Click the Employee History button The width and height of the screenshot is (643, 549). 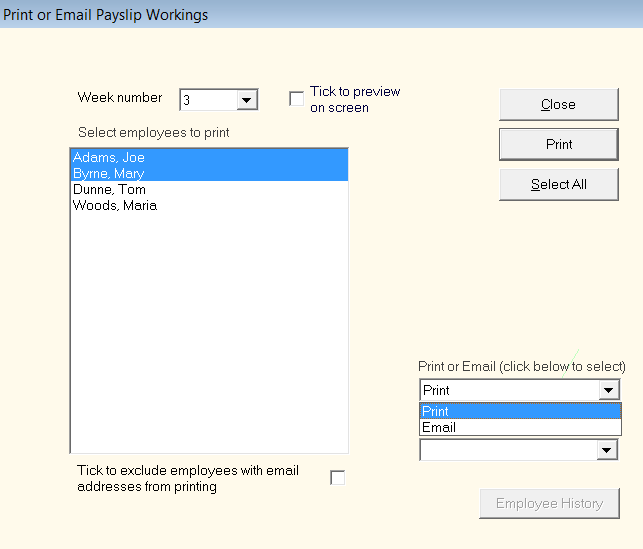(550, 503)
